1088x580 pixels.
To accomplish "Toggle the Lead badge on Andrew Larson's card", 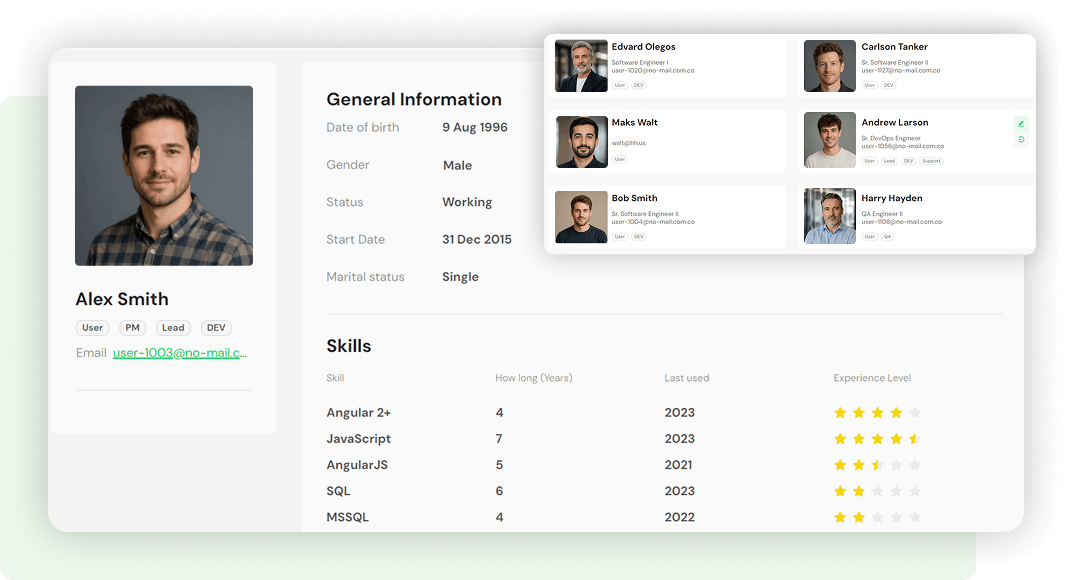I will click(x=887, y=160).
